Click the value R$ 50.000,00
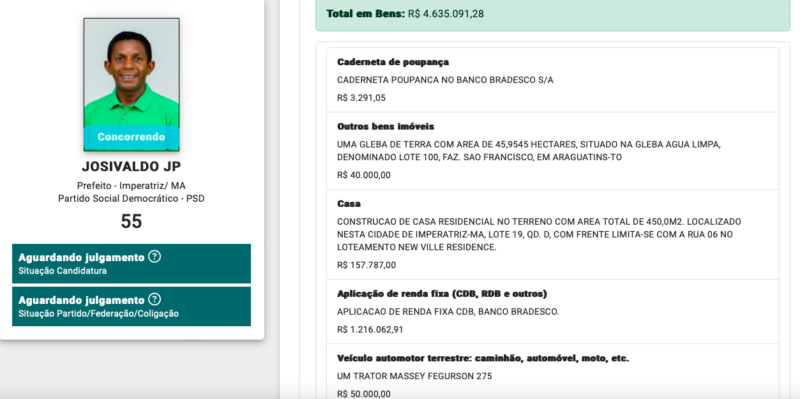 tap(364, 394)
